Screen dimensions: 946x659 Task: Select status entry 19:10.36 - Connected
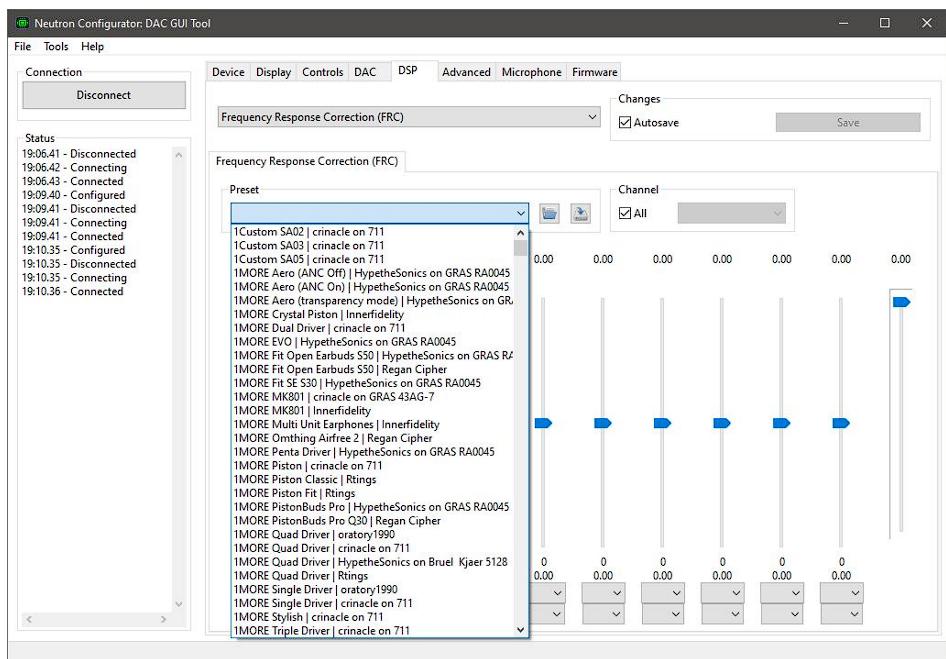click(x=72, y=291)
